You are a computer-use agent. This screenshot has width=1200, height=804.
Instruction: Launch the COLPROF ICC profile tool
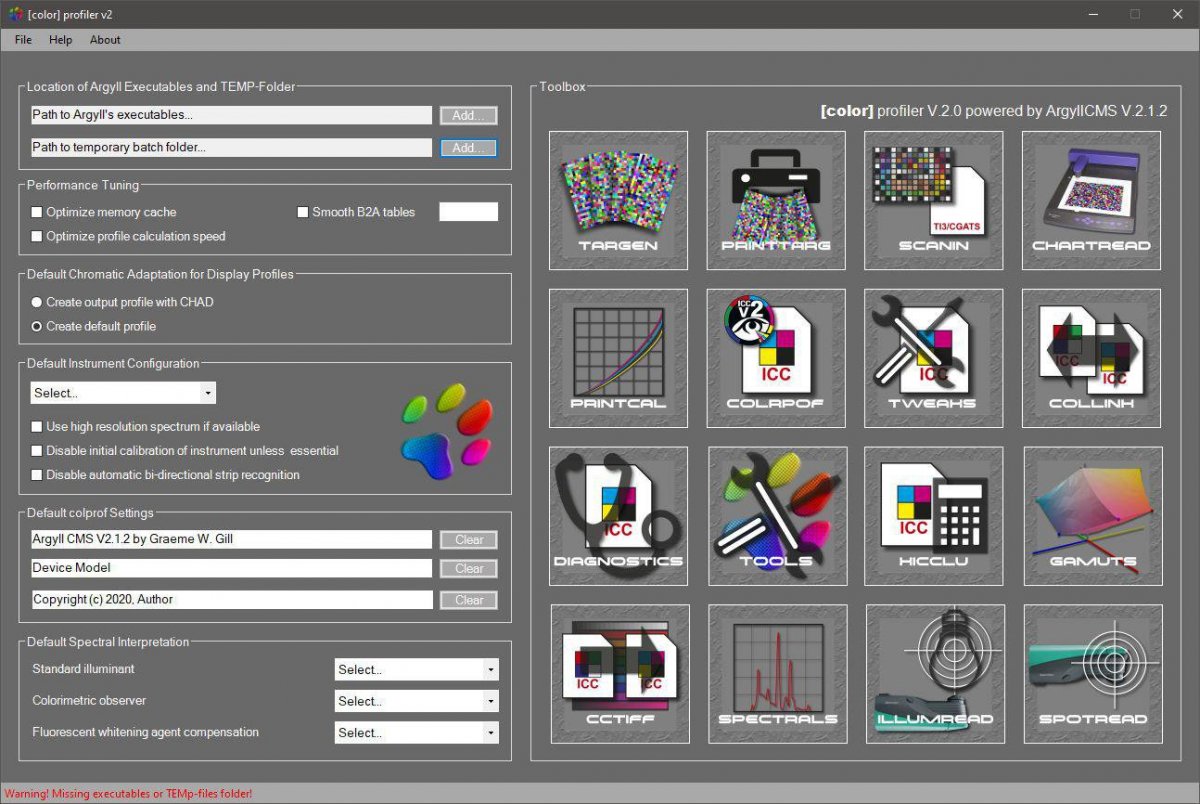click(x=776, y=358)
